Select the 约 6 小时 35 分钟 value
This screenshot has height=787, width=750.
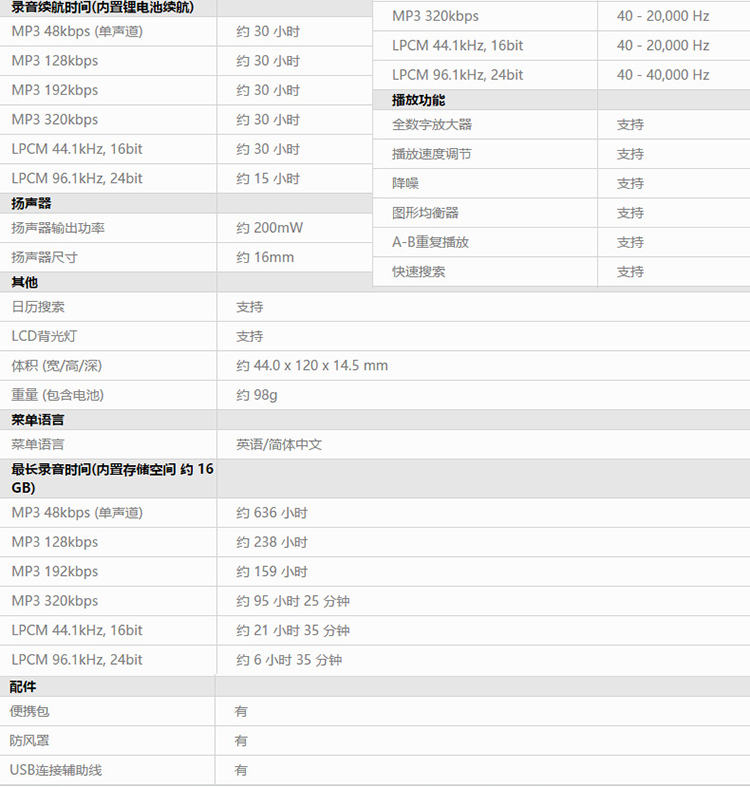click(289, 660)
